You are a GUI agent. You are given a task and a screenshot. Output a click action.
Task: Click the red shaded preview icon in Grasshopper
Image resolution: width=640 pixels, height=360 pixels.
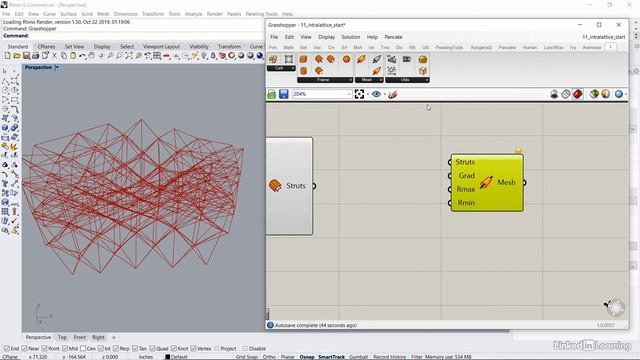578,94
